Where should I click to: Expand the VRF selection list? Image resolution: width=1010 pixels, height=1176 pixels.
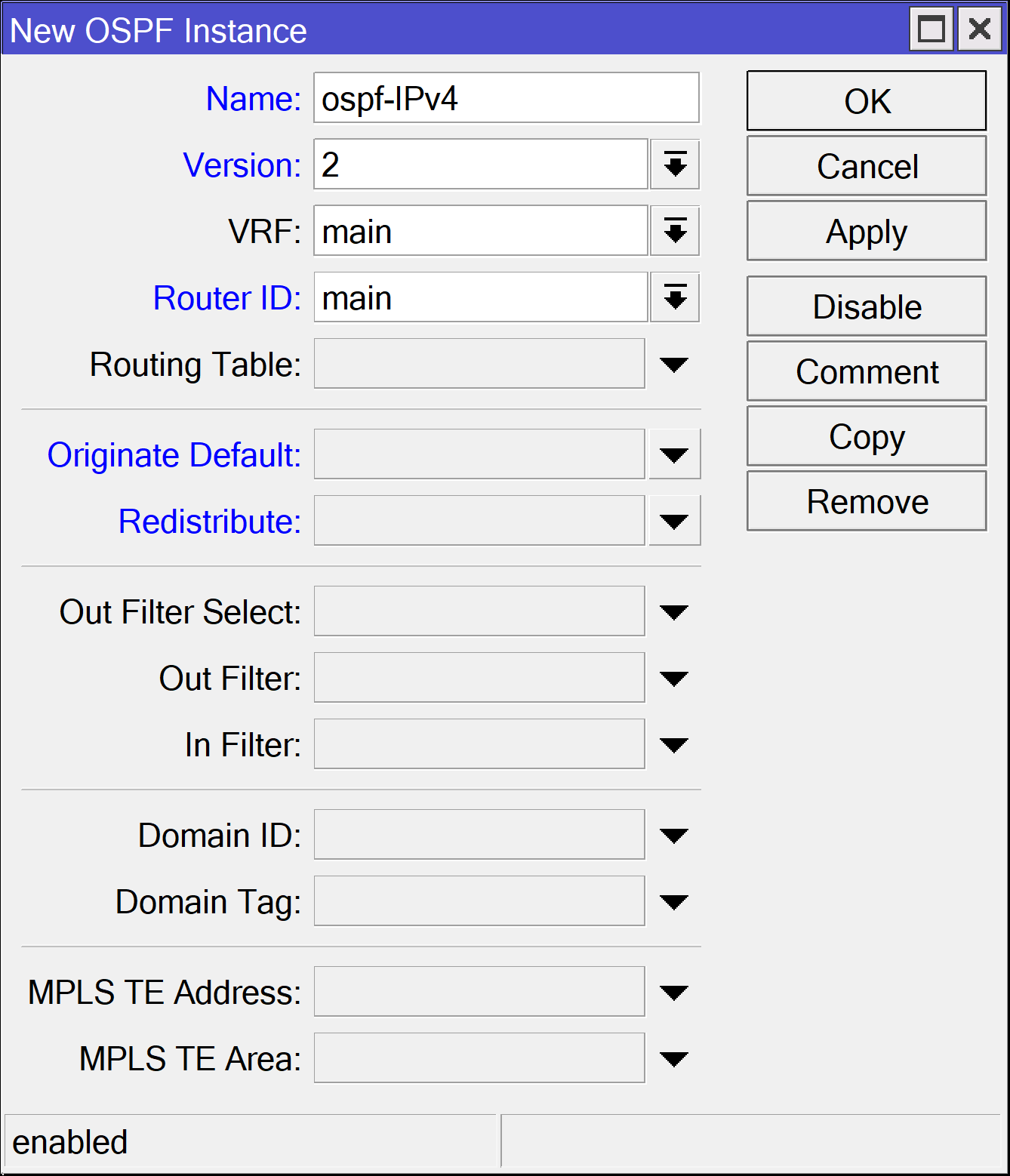coord(674,231)
